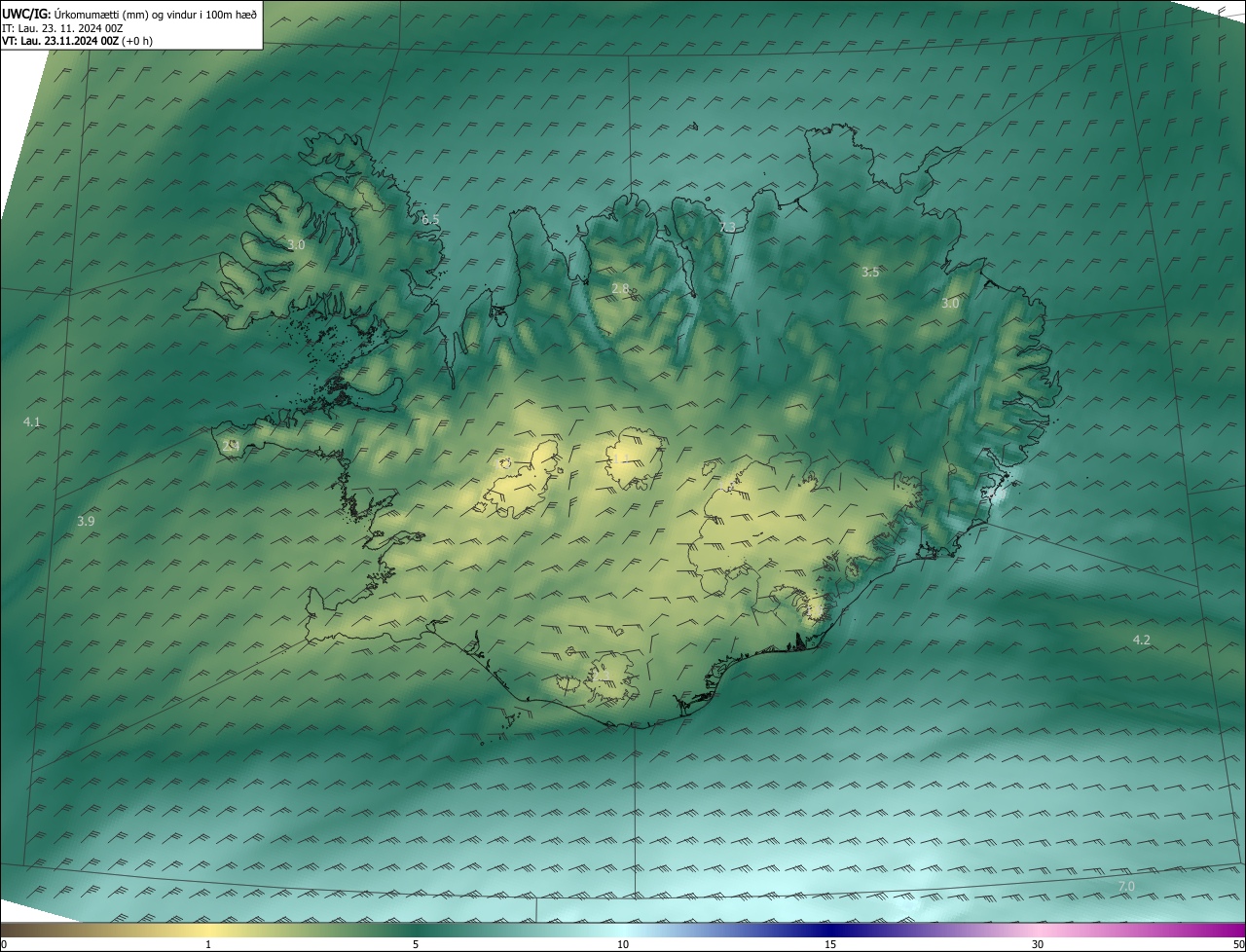The width and height of the screenshot is (1246, 952).
Task: Click the '15' tick on the color scale
Action: click(x=830, y=945)
